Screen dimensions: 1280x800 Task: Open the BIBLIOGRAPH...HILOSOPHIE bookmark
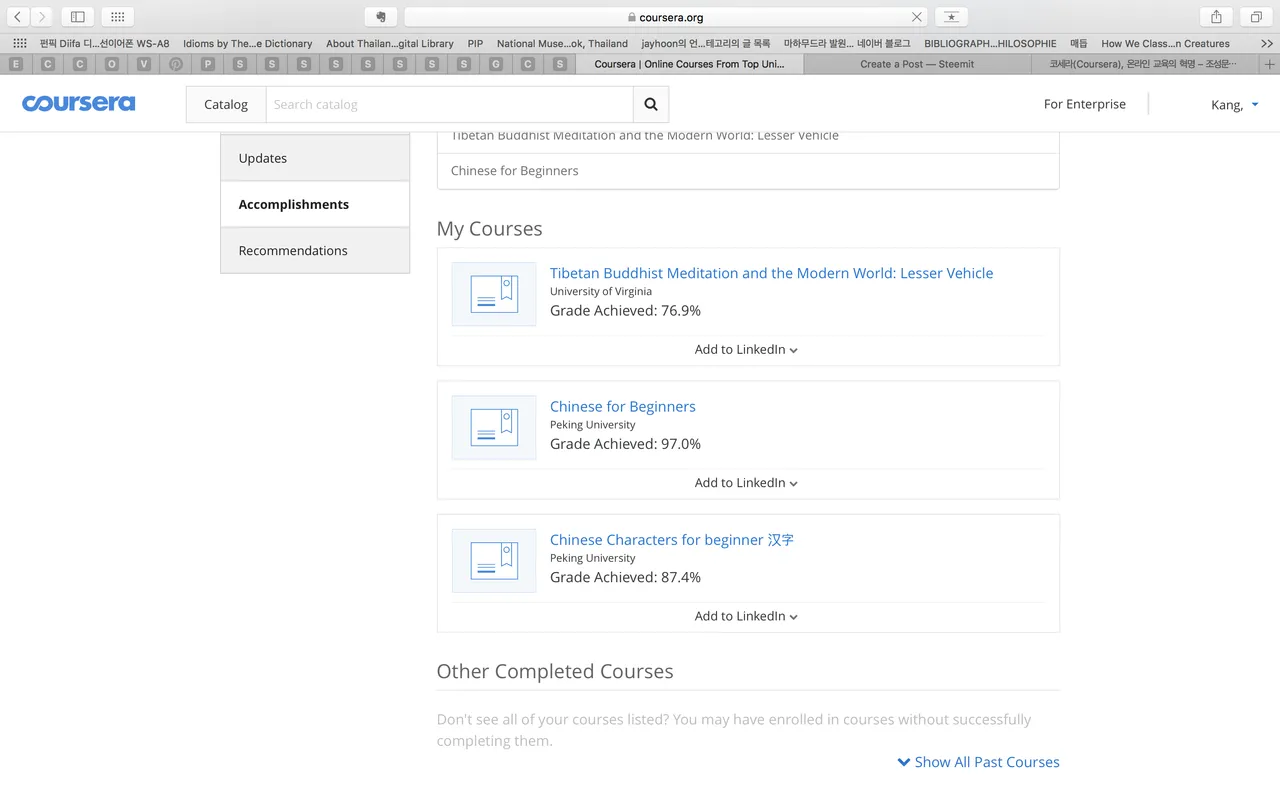coord(990,43)
